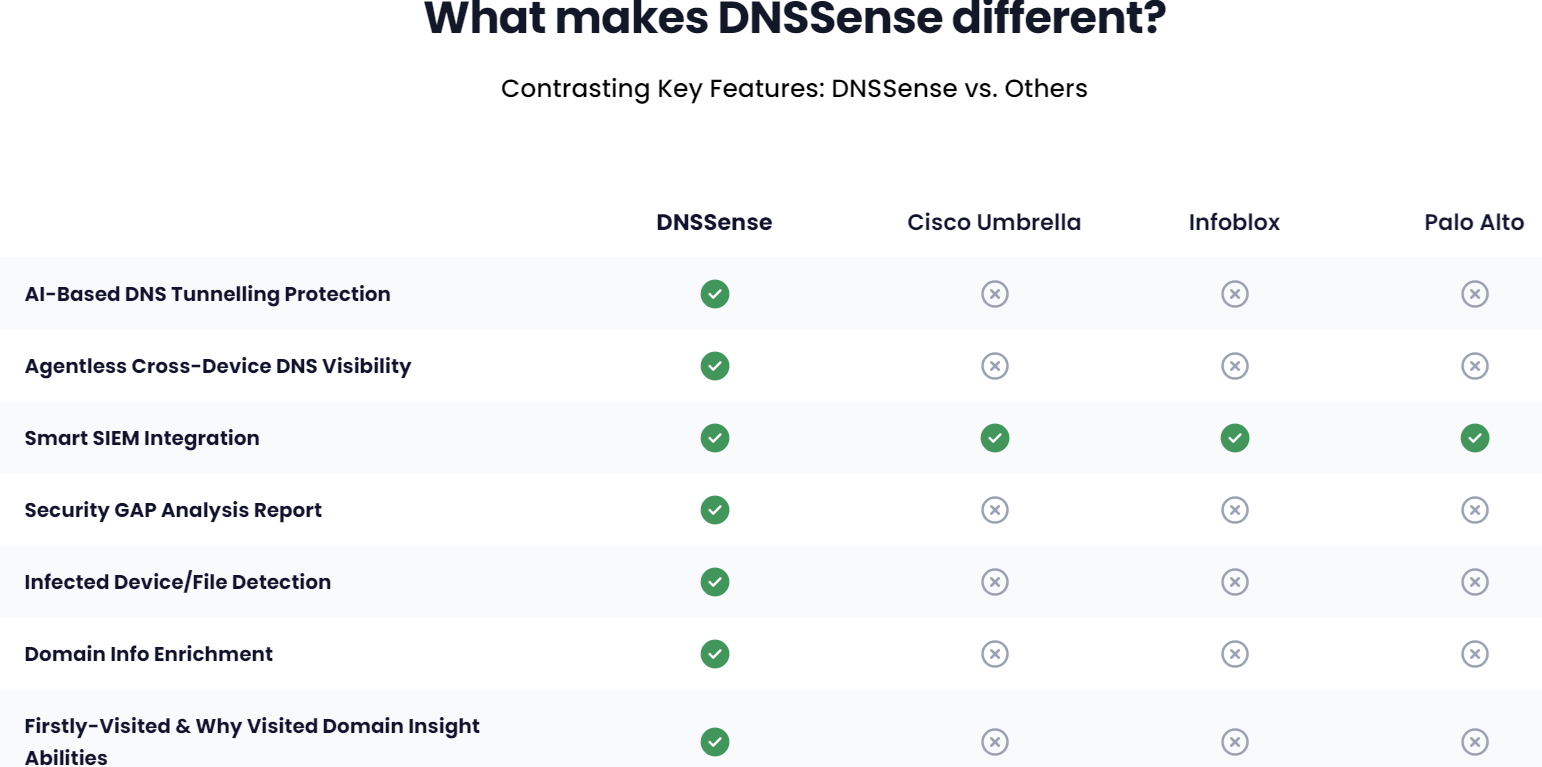The image size is (1542, 767).
Task: Click Cisco Umbrella cross for AI-Based DNS Tunnelling Protection
Action: point(995,294)
